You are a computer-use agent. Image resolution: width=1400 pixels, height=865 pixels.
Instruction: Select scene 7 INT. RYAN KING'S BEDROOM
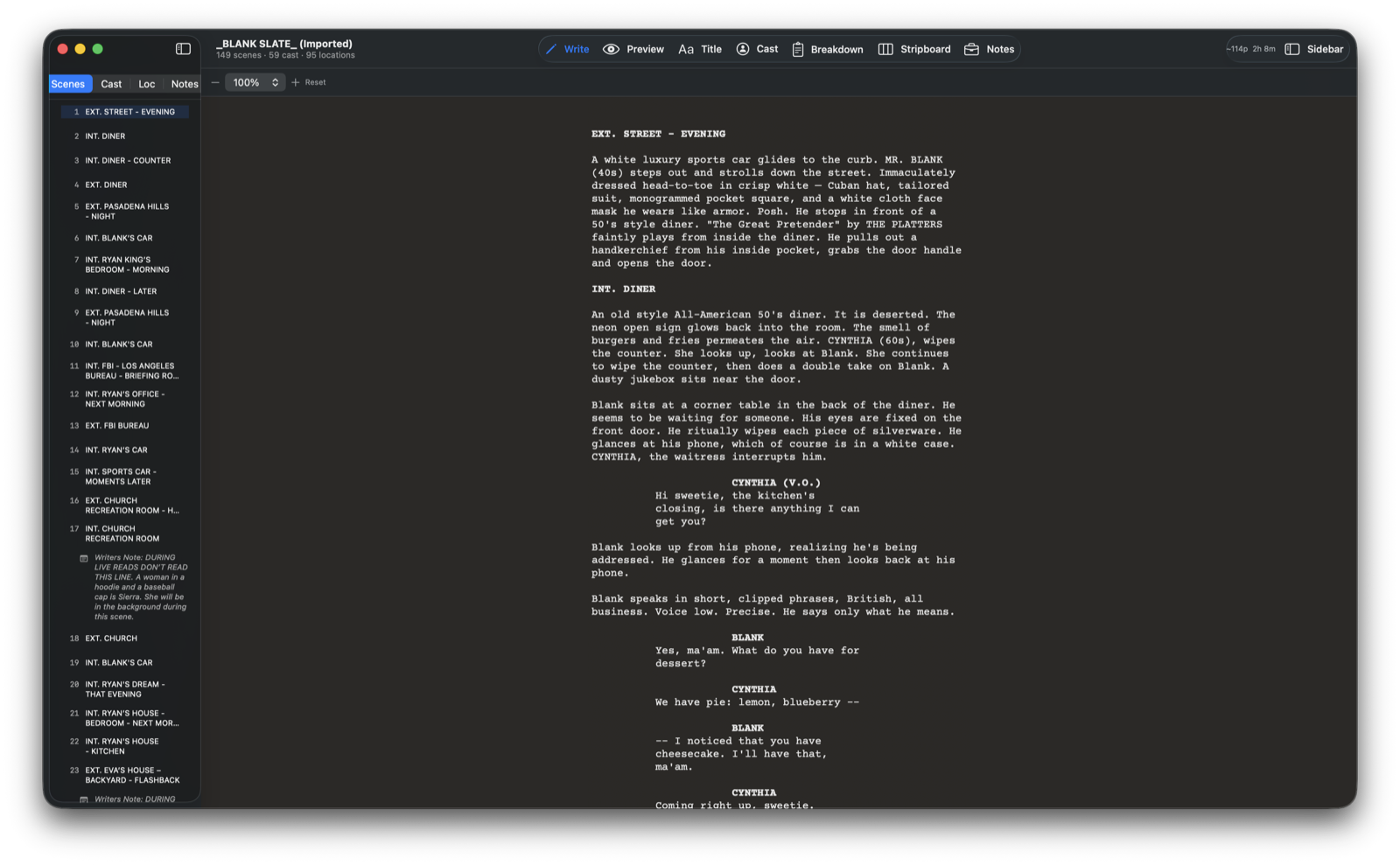coord(125,265)
